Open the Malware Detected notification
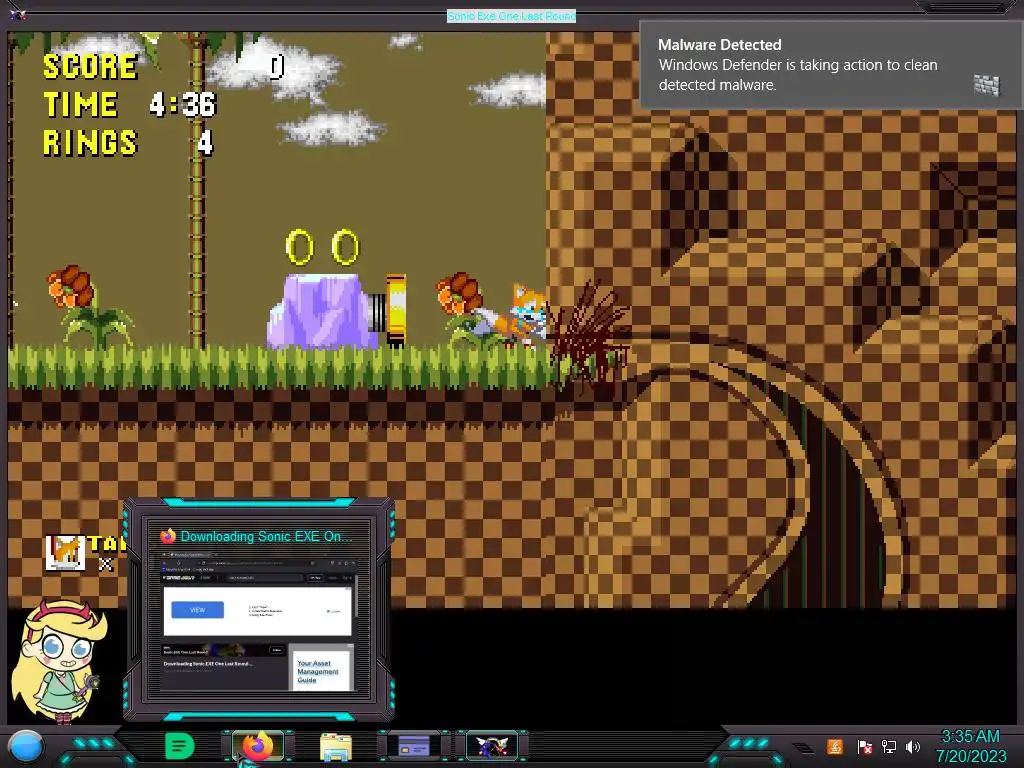 tap(831, 65)
